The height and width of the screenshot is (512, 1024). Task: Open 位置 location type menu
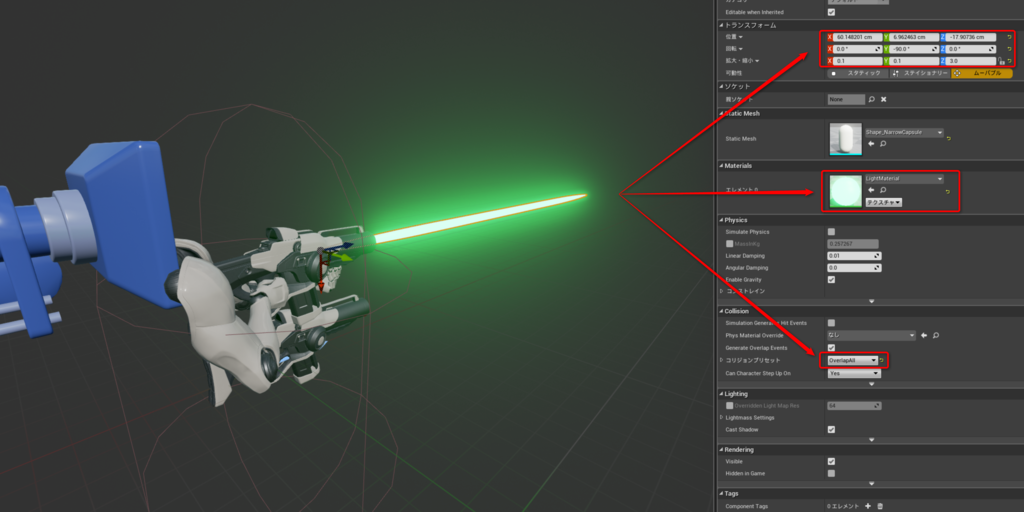[x=734, y=37]
